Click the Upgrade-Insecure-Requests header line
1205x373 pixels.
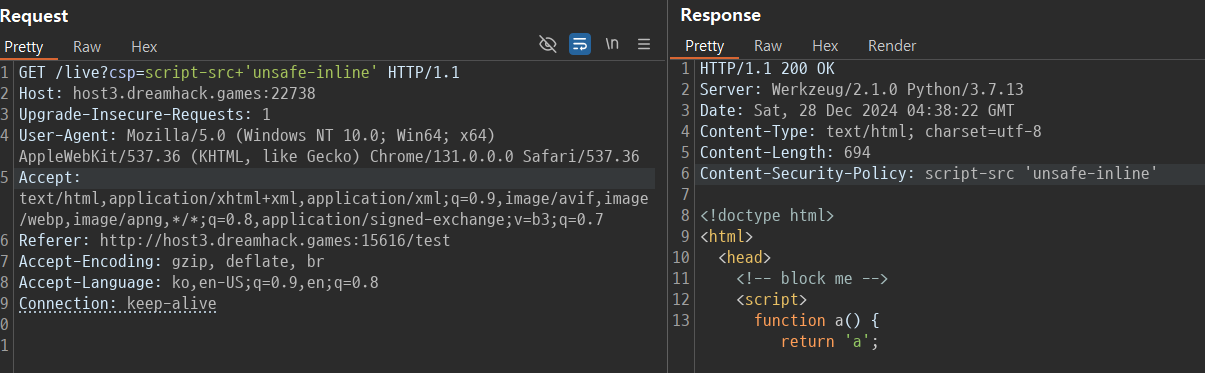tap(144, 114)
